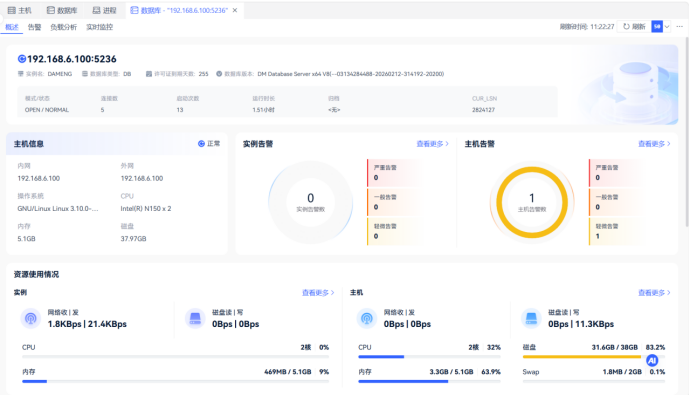Click the 实例 网络收|发 network icon

click(31, 318)
